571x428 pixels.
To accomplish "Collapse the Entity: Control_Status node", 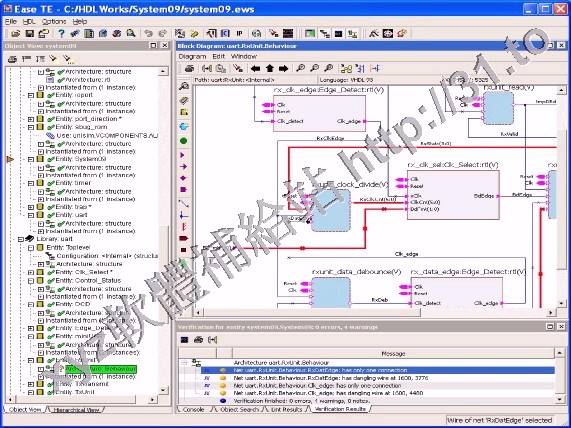I will (x=31, y=280).
